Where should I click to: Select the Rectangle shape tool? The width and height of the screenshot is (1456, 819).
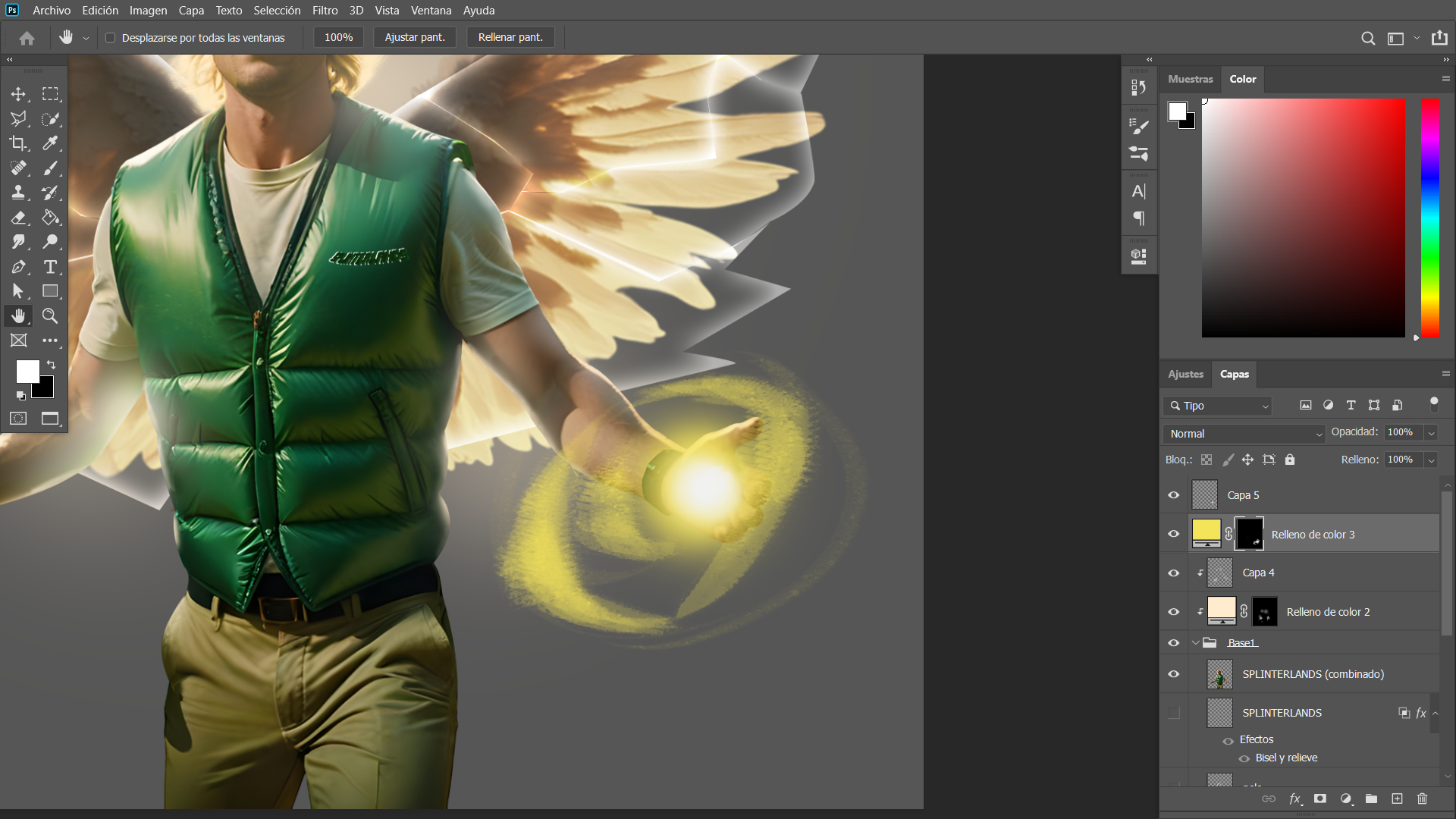tap(50, 291)
